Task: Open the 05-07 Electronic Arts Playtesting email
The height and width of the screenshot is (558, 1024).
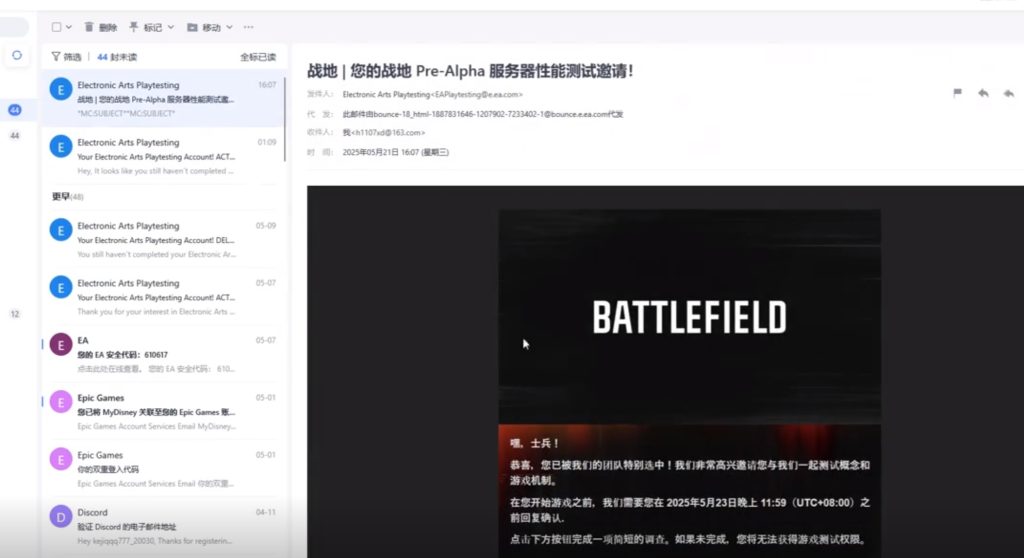Action: [x=163, y=297]
